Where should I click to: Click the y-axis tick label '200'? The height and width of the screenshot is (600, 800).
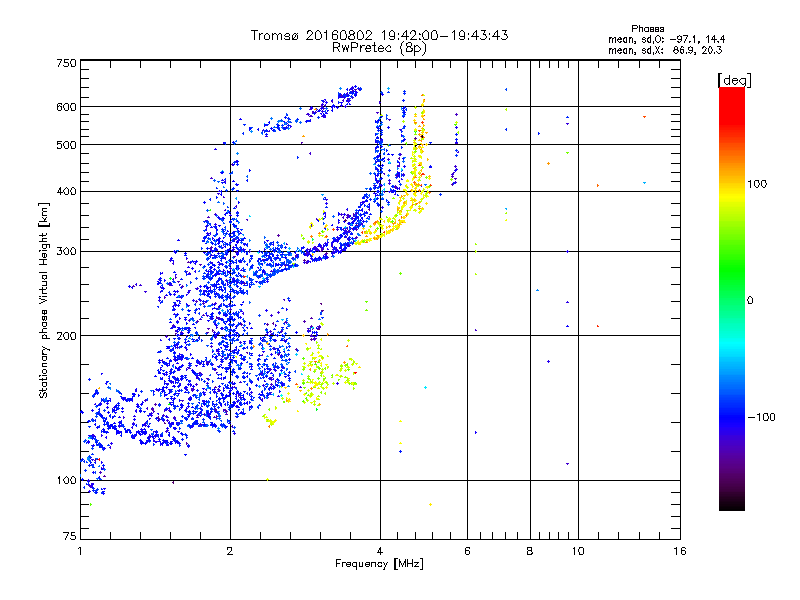click(66, 336)
